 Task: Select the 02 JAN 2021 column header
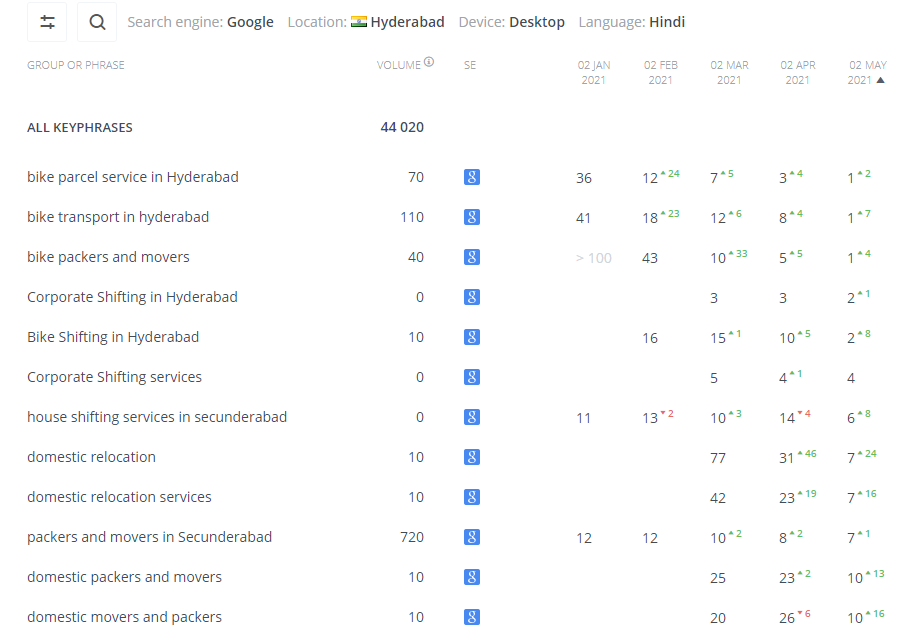594,73
